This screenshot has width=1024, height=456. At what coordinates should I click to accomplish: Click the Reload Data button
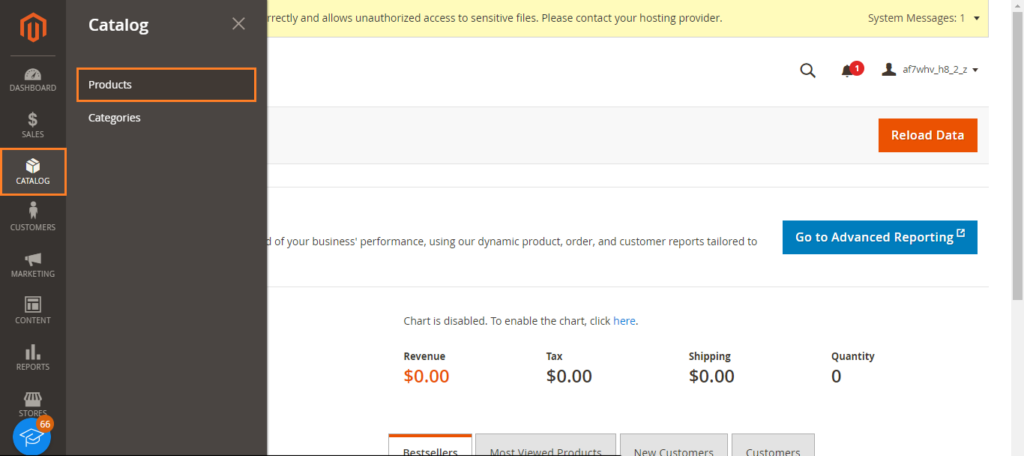coord(927,135)
